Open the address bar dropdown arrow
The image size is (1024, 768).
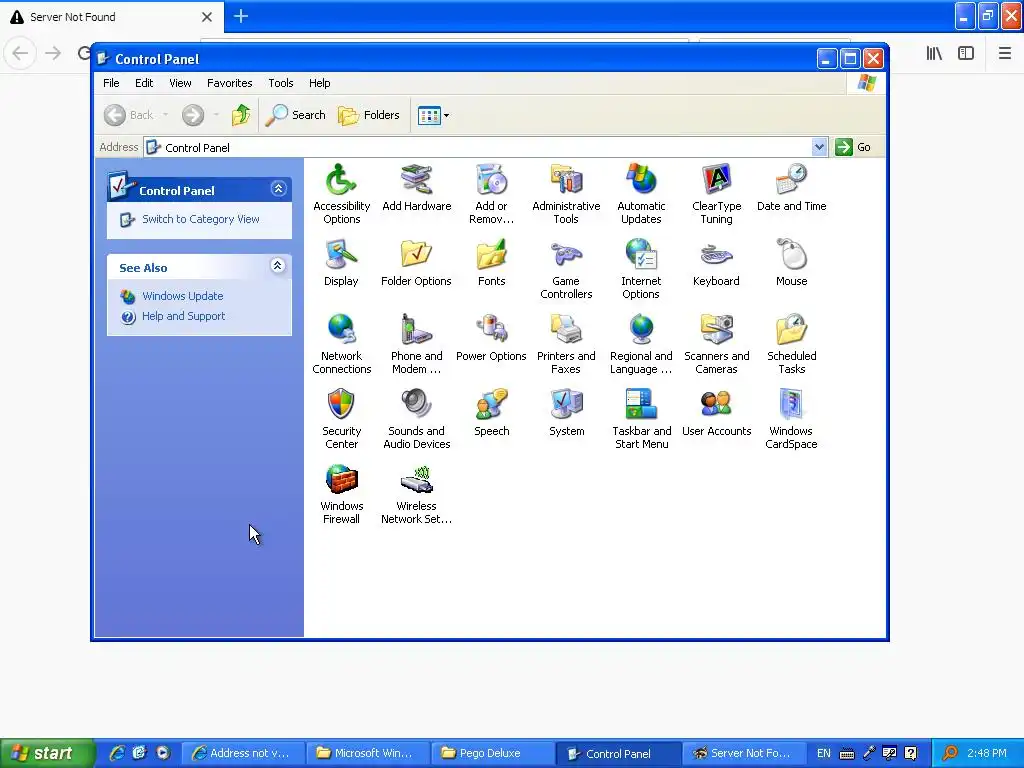(x=820, y=147)
